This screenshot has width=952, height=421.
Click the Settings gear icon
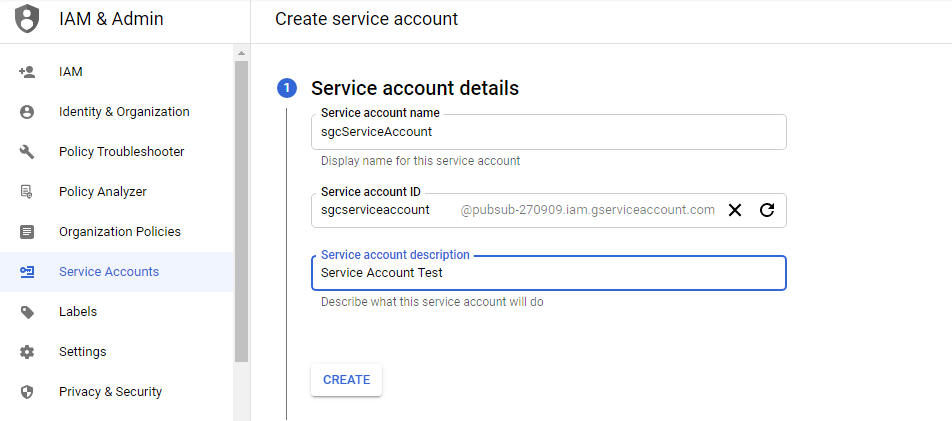[x=27, y=352]
